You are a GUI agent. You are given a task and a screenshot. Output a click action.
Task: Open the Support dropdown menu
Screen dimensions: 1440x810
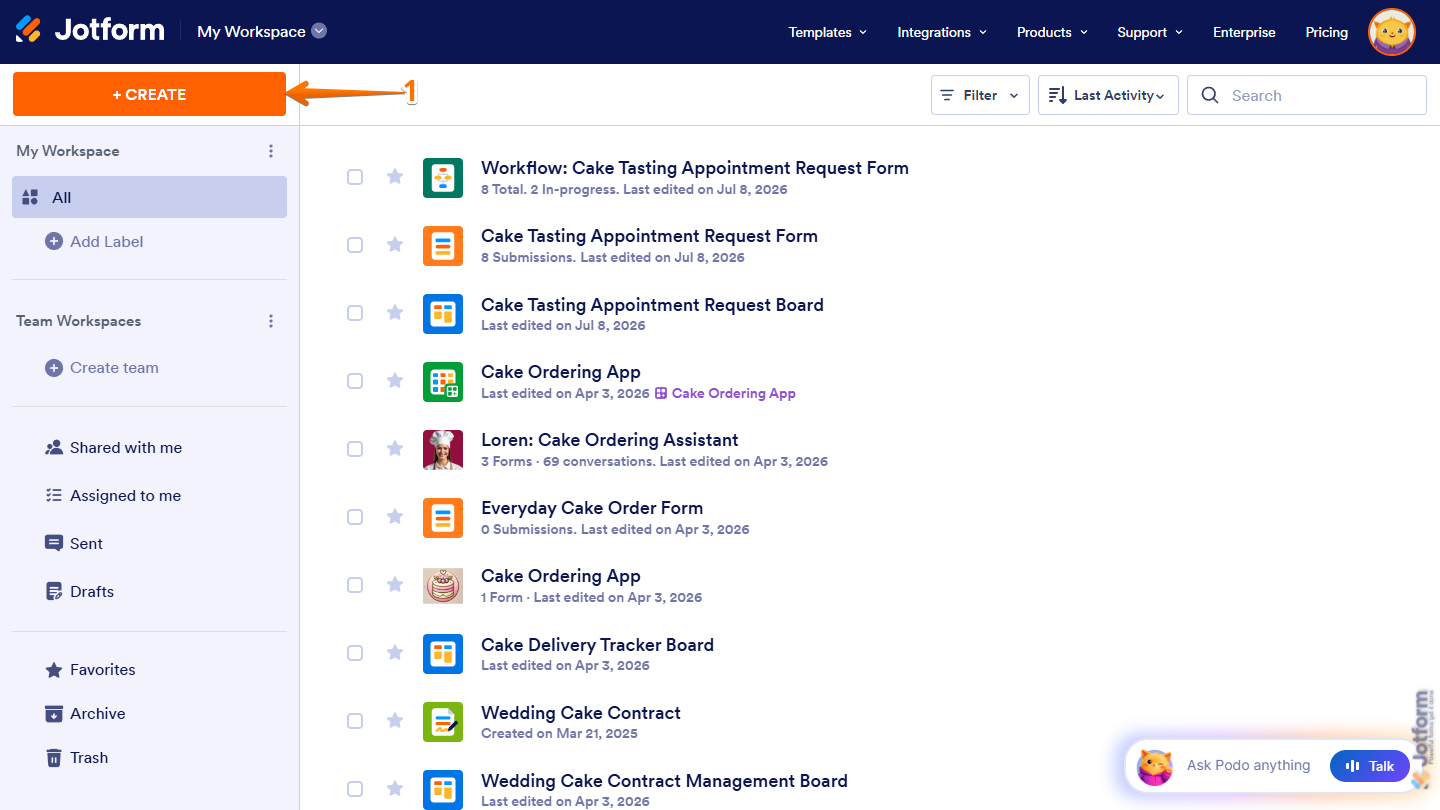pos(1150,32)
